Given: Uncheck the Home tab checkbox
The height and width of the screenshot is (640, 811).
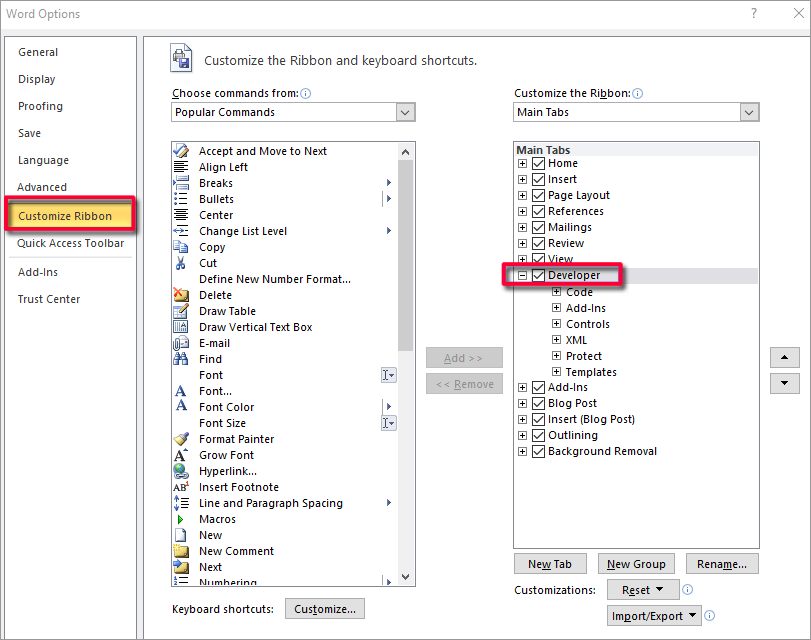Looking at the screenshot, I should 538,163.
